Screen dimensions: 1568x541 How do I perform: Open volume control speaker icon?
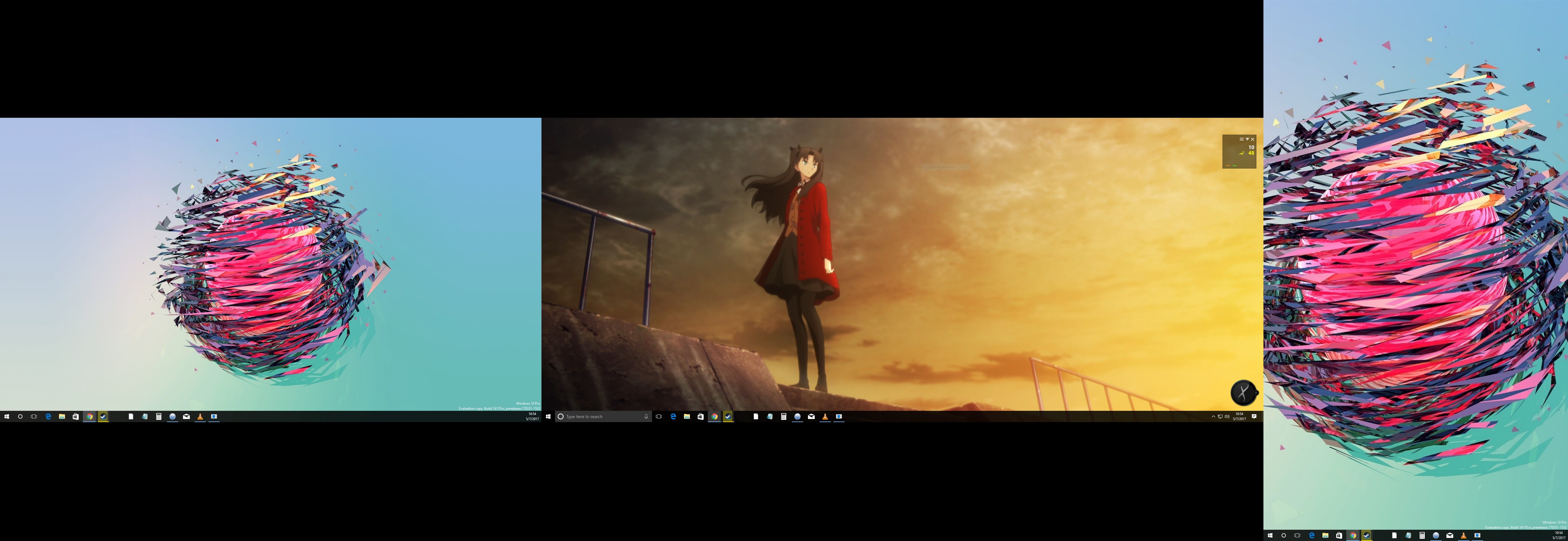[x=1226, y=416]
